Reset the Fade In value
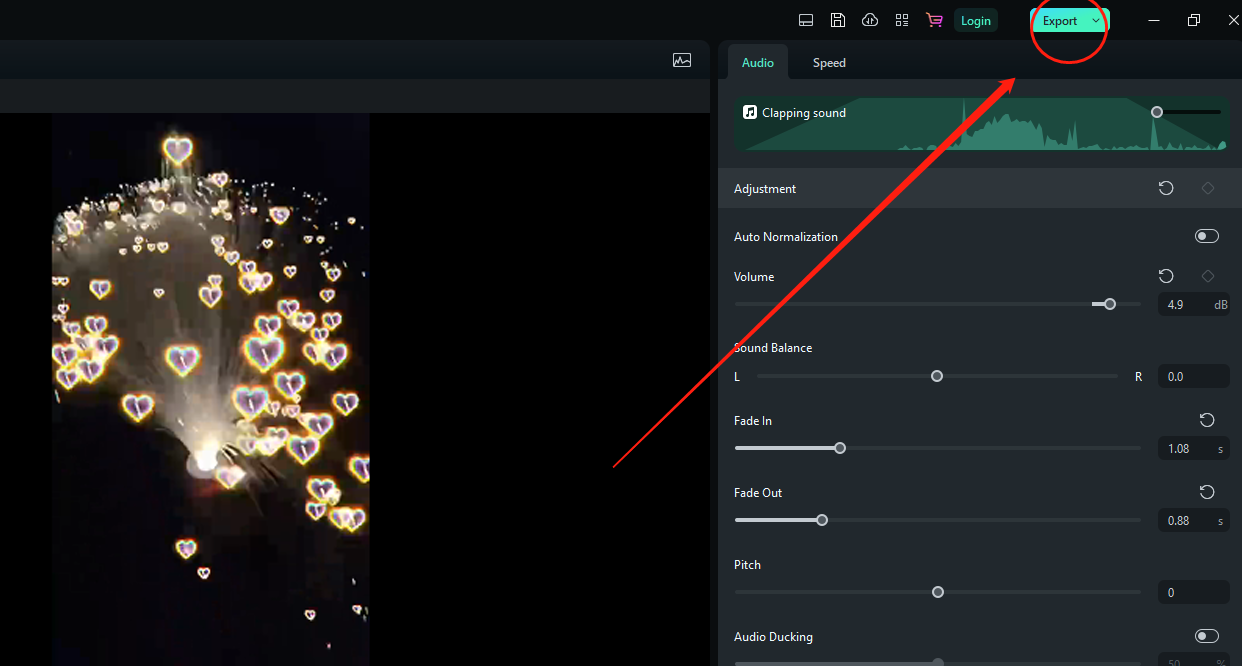 (x=1207, y=420)
